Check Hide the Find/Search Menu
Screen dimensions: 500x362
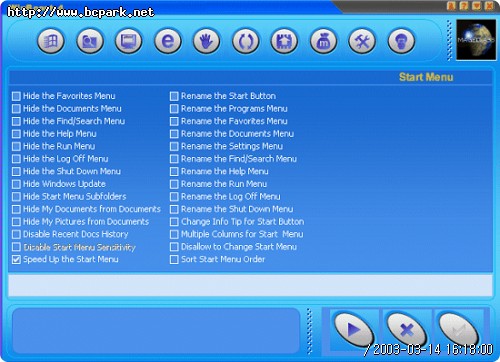pos(16,121)
